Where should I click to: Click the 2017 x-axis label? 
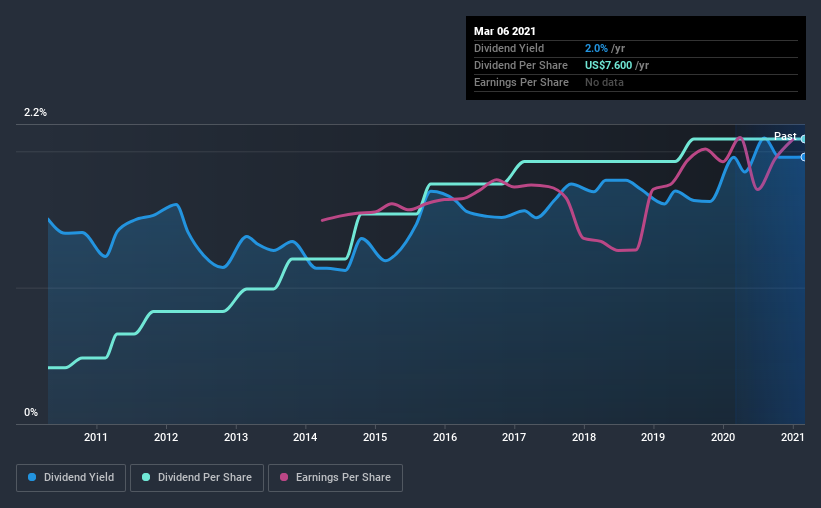point(514,437)
